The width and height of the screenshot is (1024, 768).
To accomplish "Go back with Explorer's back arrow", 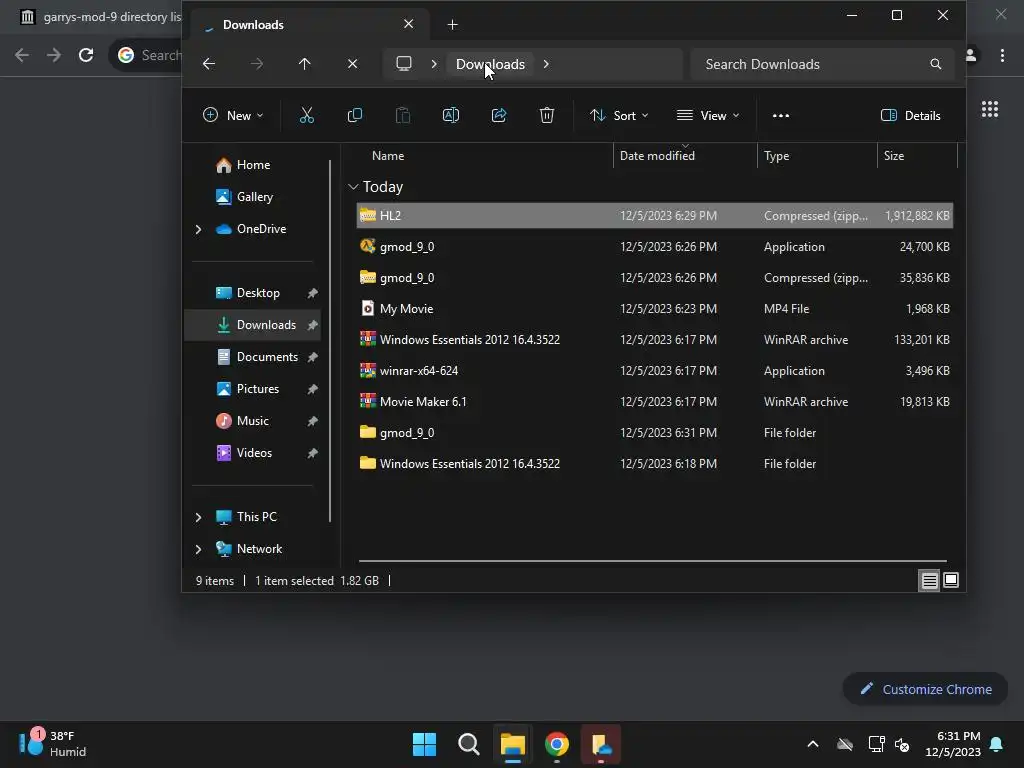I will 209,64.
